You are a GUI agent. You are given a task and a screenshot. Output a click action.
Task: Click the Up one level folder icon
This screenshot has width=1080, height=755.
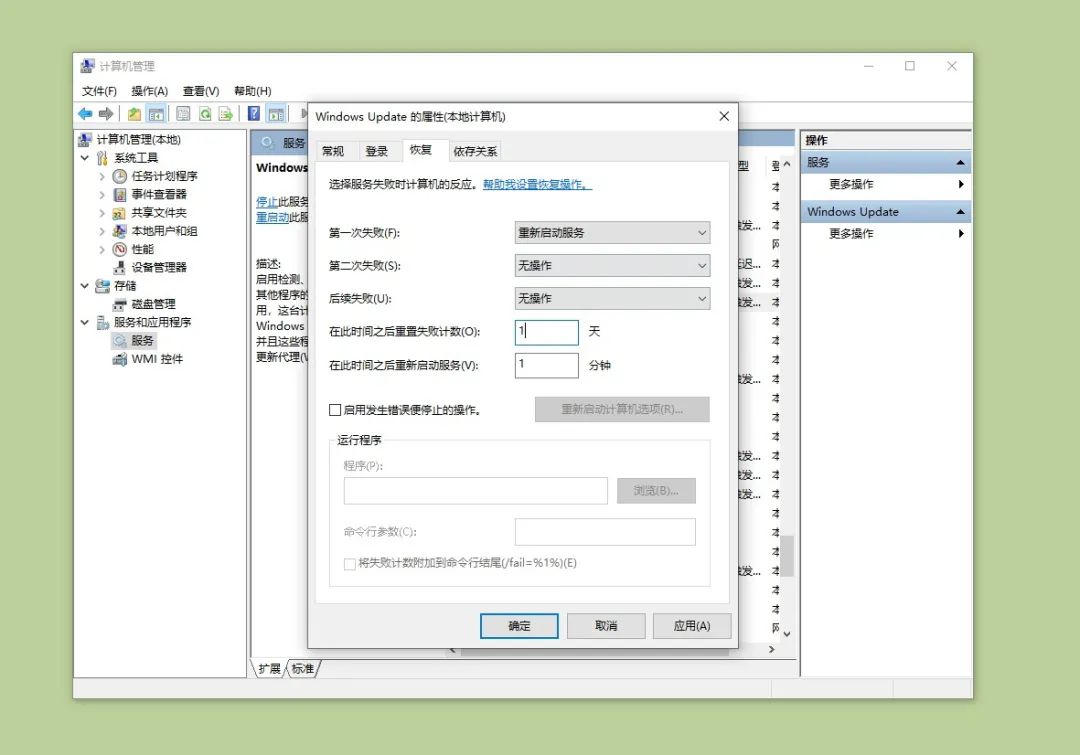pos(134,114)
